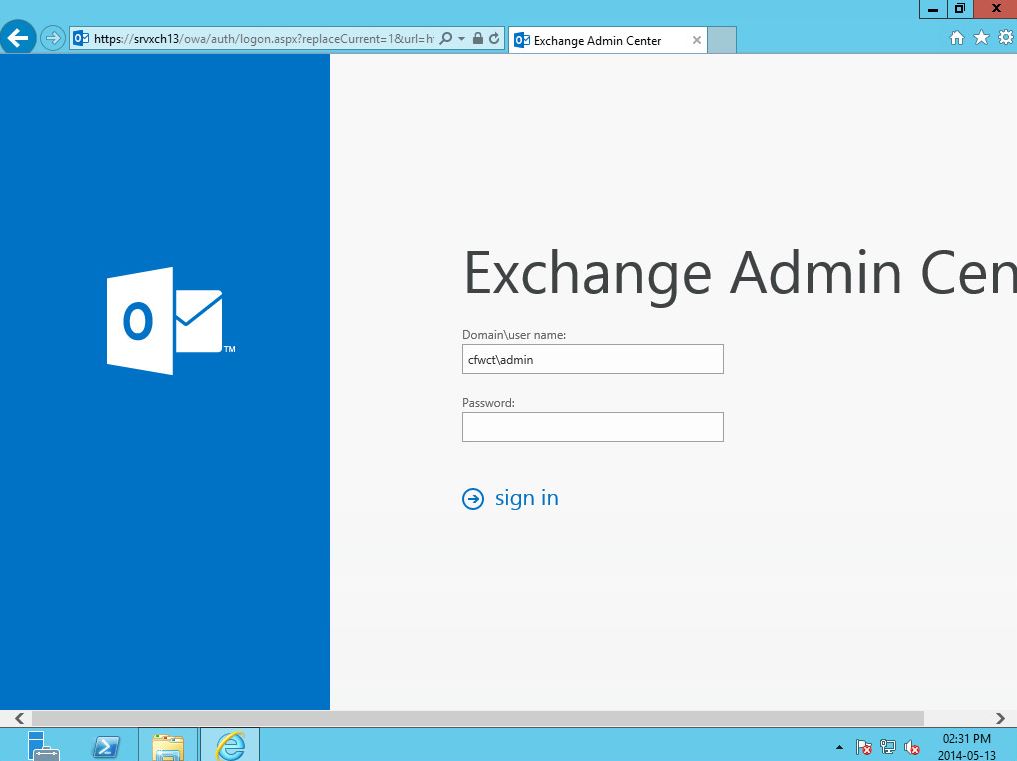Click the volume speaker icon in the tray

[x=911, y=747]
